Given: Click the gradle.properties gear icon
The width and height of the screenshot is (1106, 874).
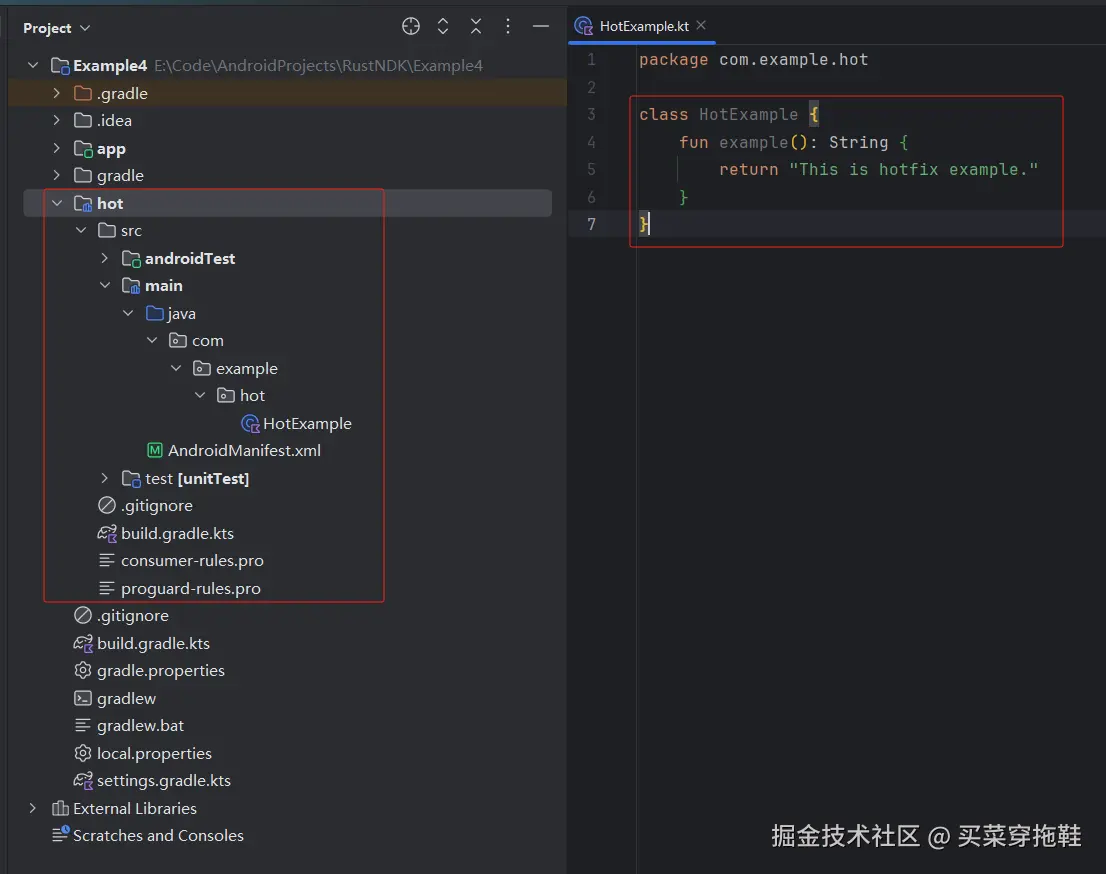Looking at the screenshot, I should (x=83, y=670).
